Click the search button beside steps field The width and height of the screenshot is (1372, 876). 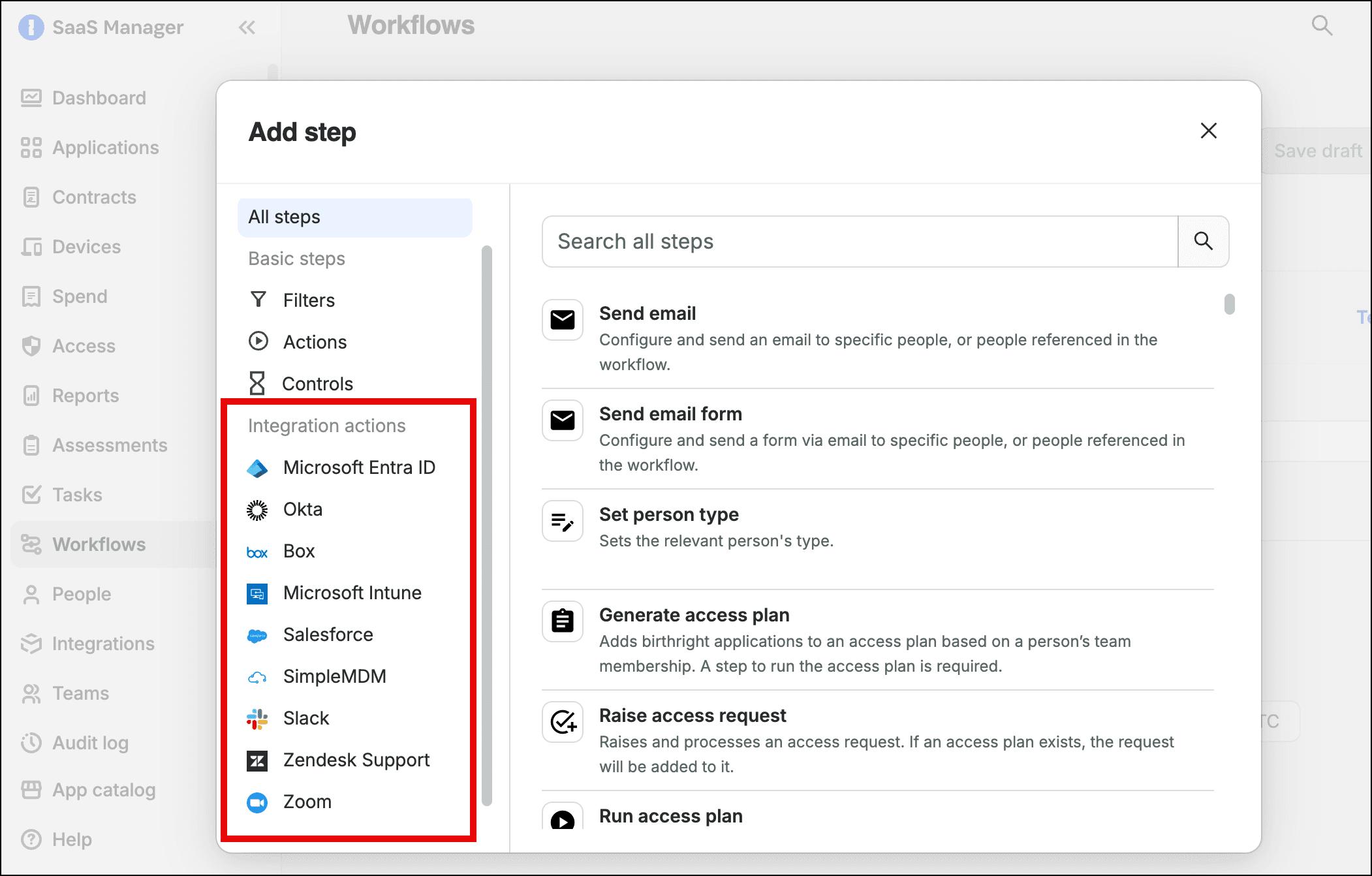(1204, 242)
